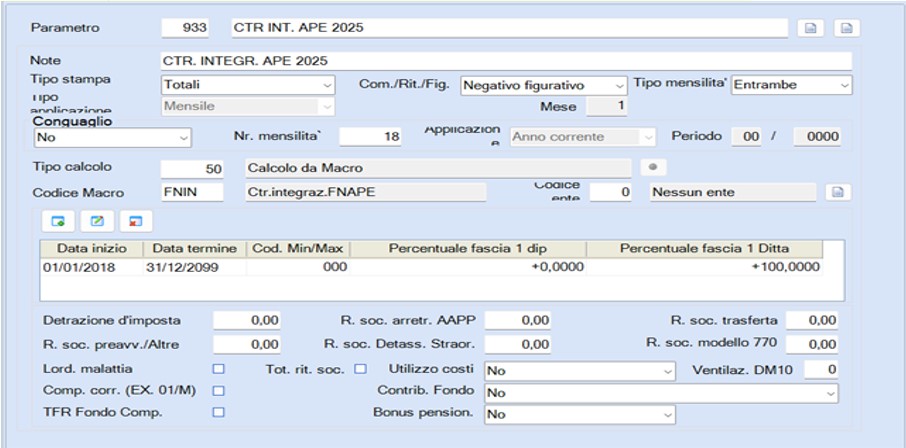Click the Codice ente field showing 0
The height and width of the screenshot is (448, 906).
[611, 192]
